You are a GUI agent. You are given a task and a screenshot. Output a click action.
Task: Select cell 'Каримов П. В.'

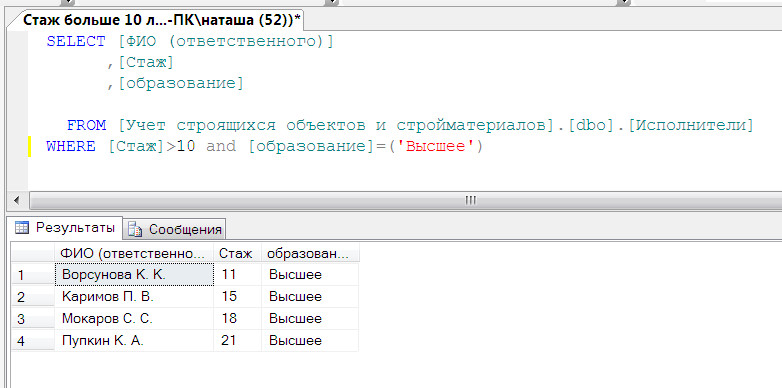[x=134, y=296]
